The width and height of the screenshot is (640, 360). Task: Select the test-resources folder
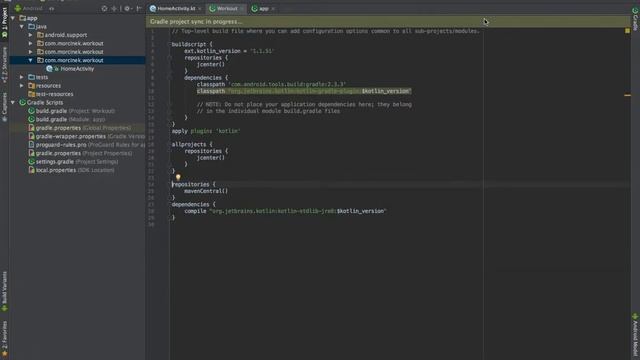(x=51, y=94)
